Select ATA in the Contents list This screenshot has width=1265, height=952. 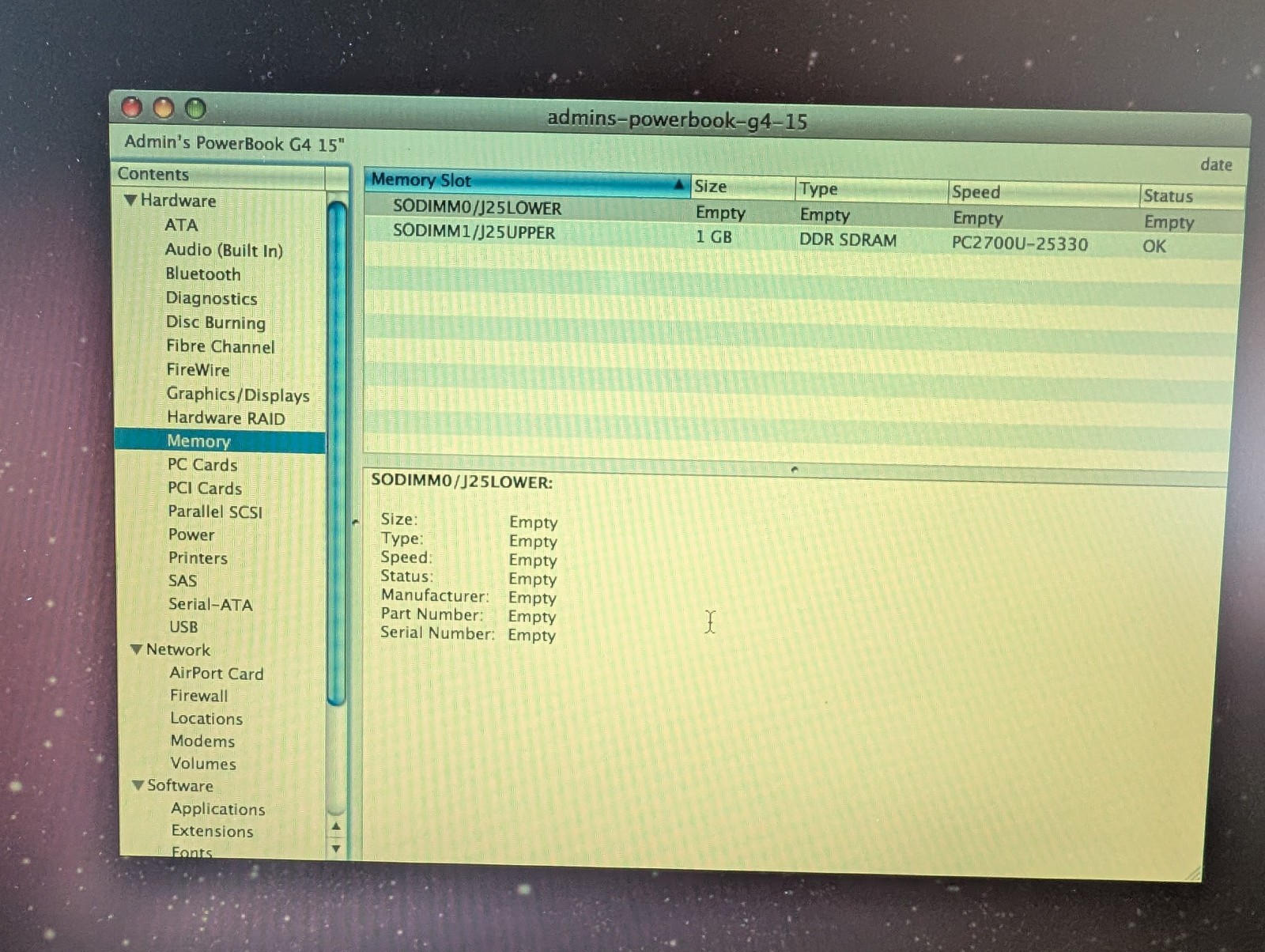point(181,225)
